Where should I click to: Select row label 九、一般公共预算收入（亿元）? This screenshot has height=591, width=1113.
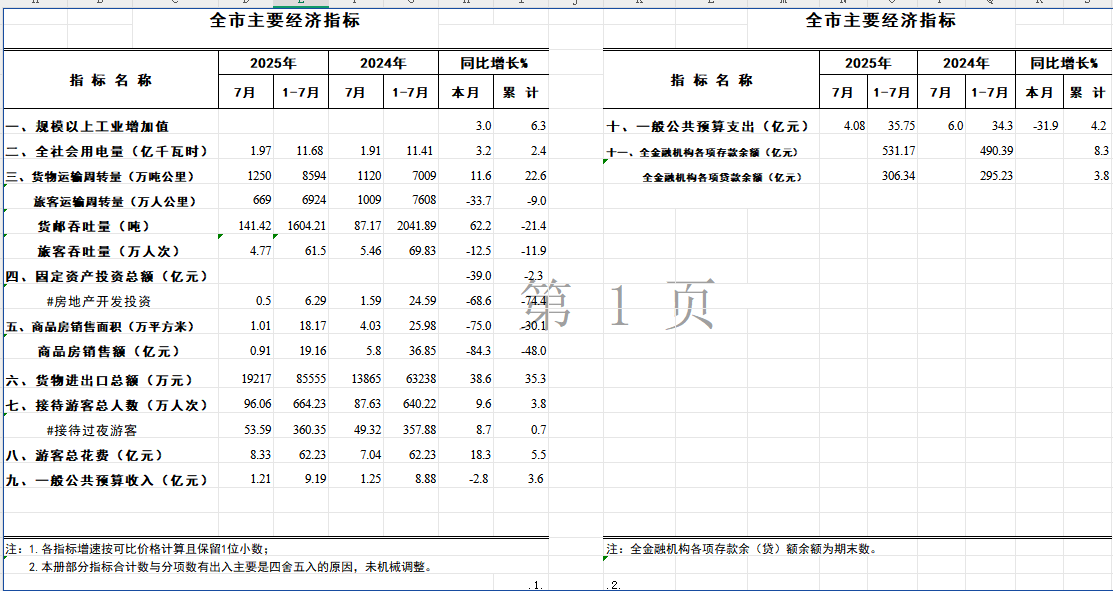tap(106, 480)
